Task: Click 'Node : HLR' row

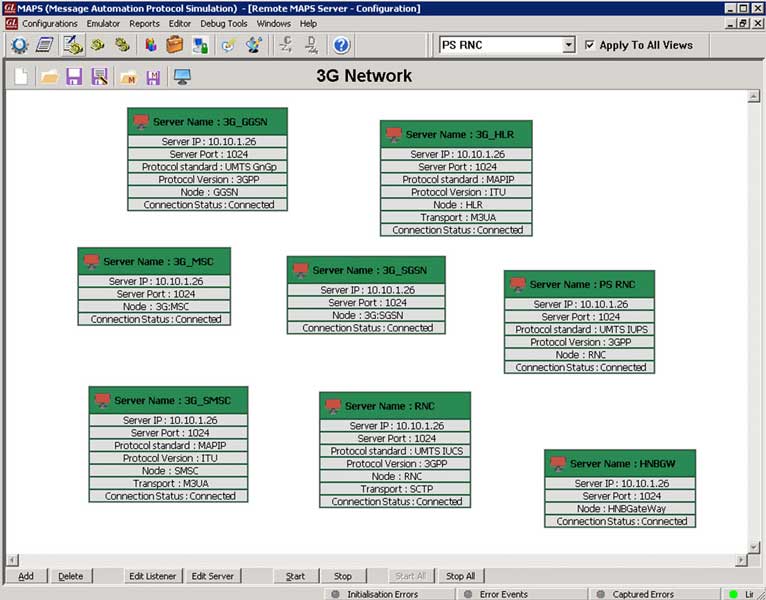Action: pyautogui.click(x=456, y=205)
